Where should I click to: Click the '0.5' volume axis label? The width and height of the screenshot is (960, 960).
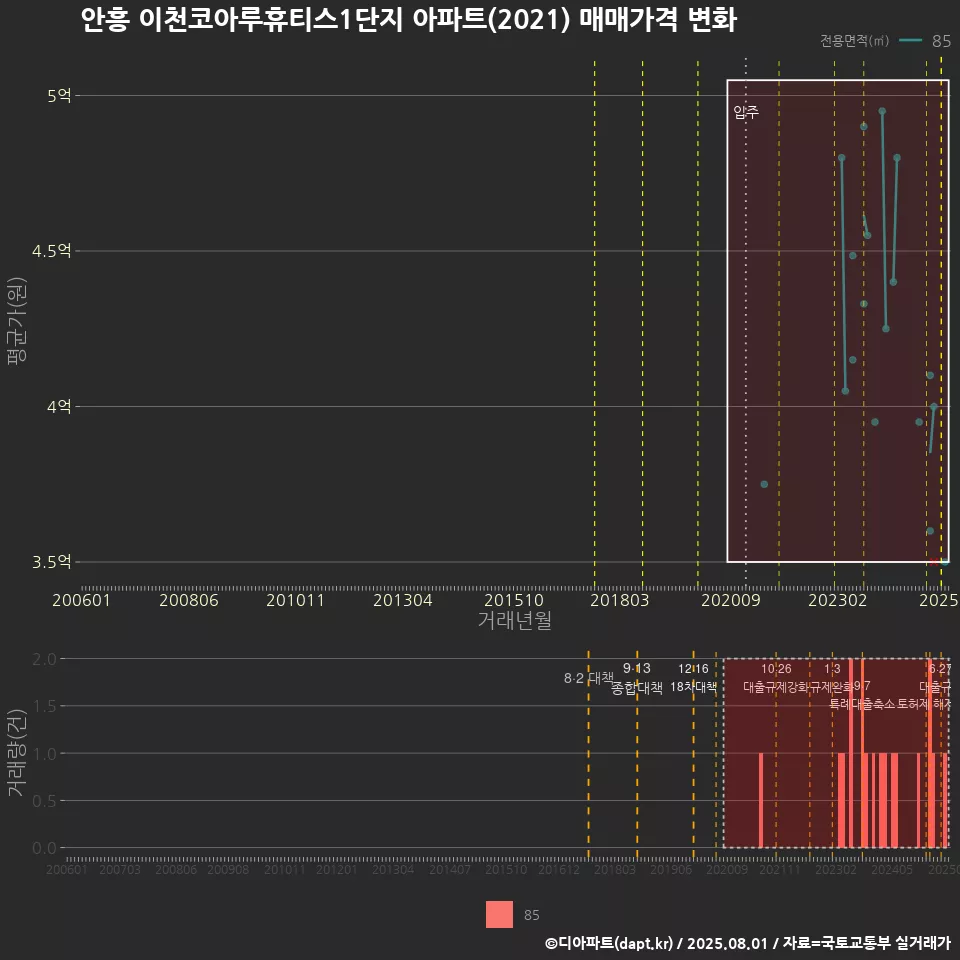click(44, 801)
